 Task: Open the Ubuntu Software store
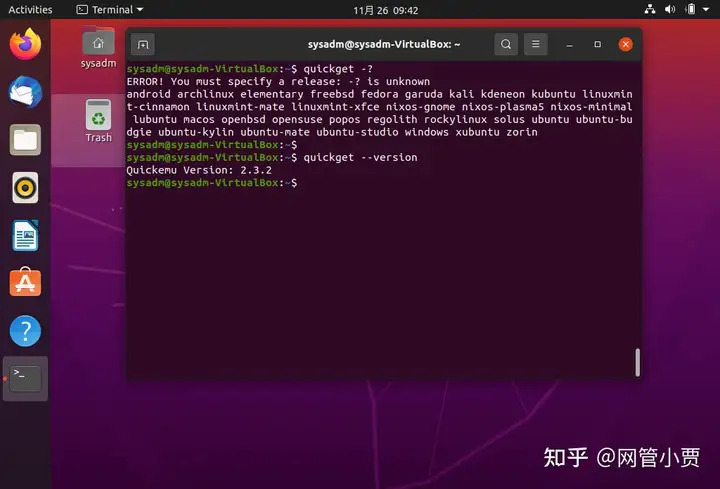[x=25, y=282]
